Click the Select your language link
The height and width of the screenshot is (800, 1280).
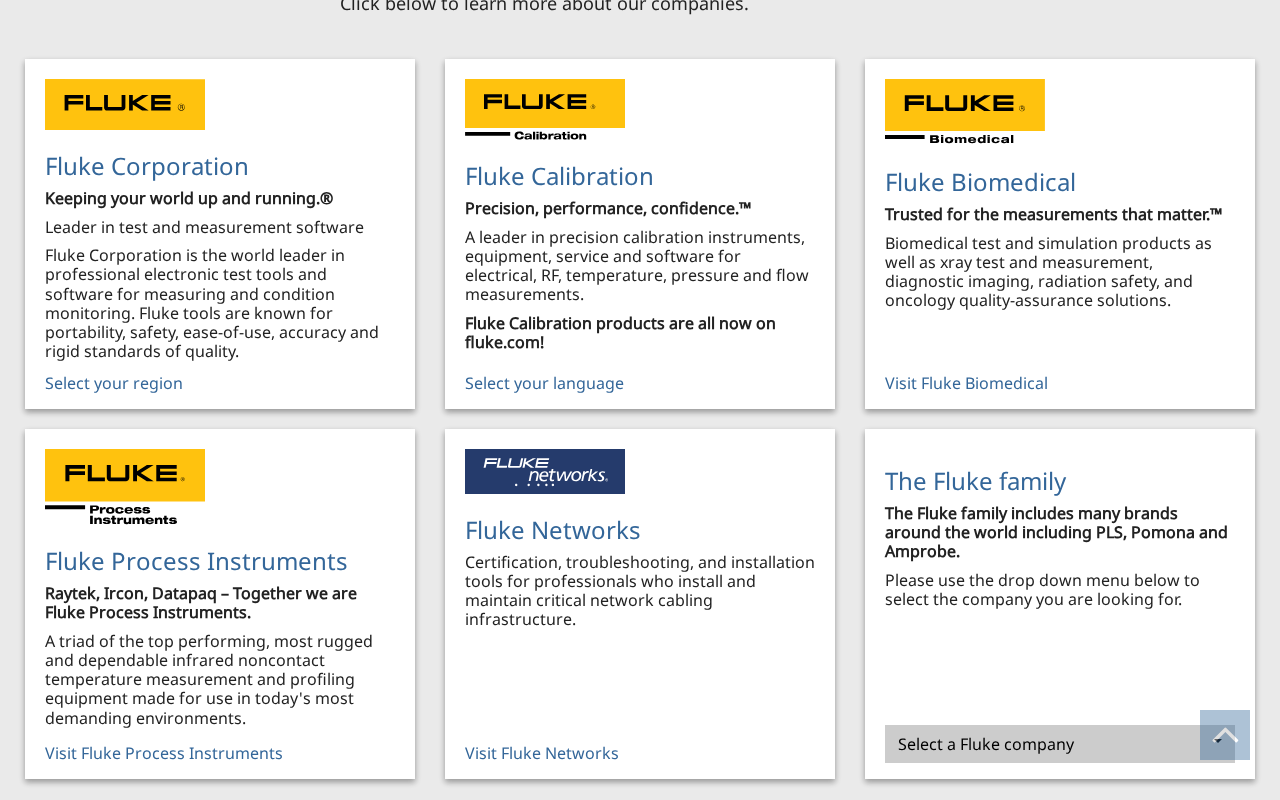coord(544,383)
